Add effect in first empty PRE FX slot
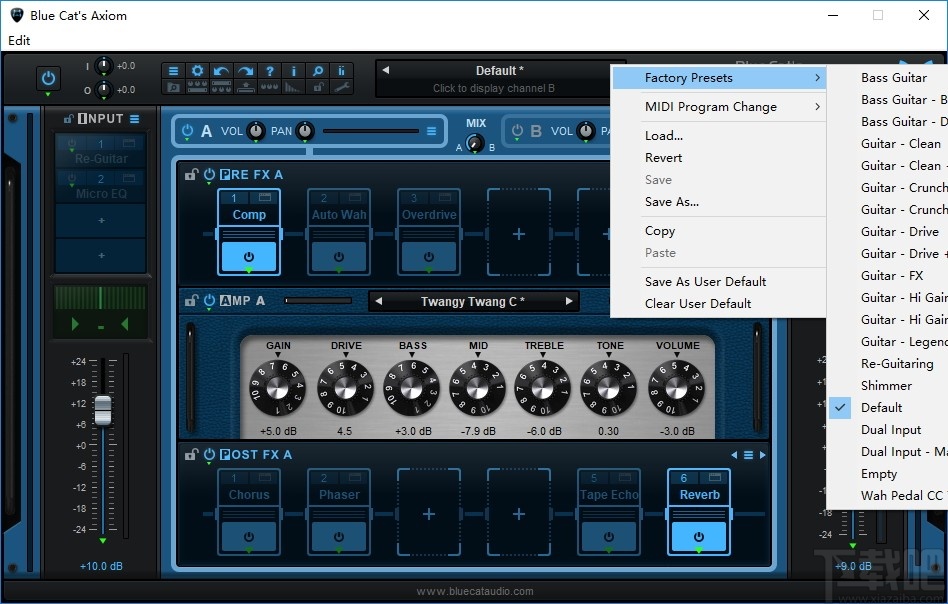The height and width of the screenshot is (604, 948). (519, 233)
